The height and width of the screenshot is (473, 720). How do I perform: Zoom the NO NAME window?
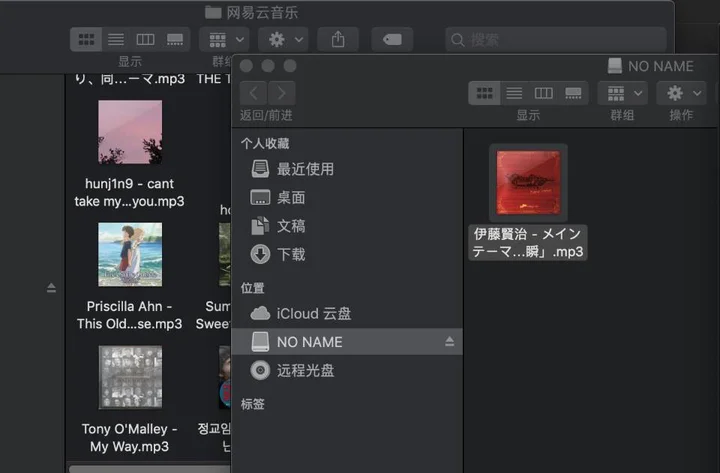(x=290, y=66)
